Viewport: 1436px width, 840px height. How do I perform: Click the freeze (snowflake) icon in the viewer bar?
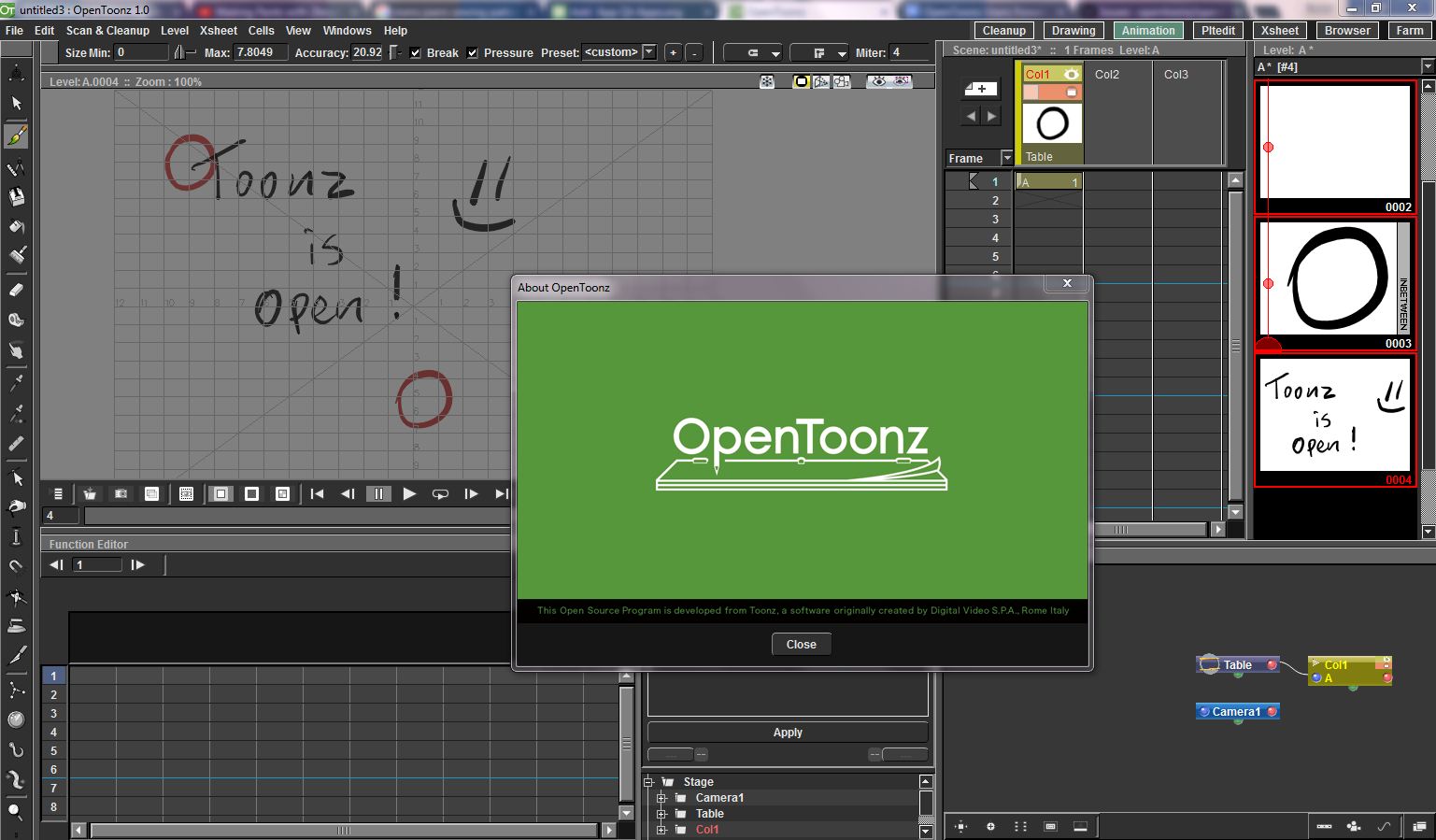pos(767,82)
